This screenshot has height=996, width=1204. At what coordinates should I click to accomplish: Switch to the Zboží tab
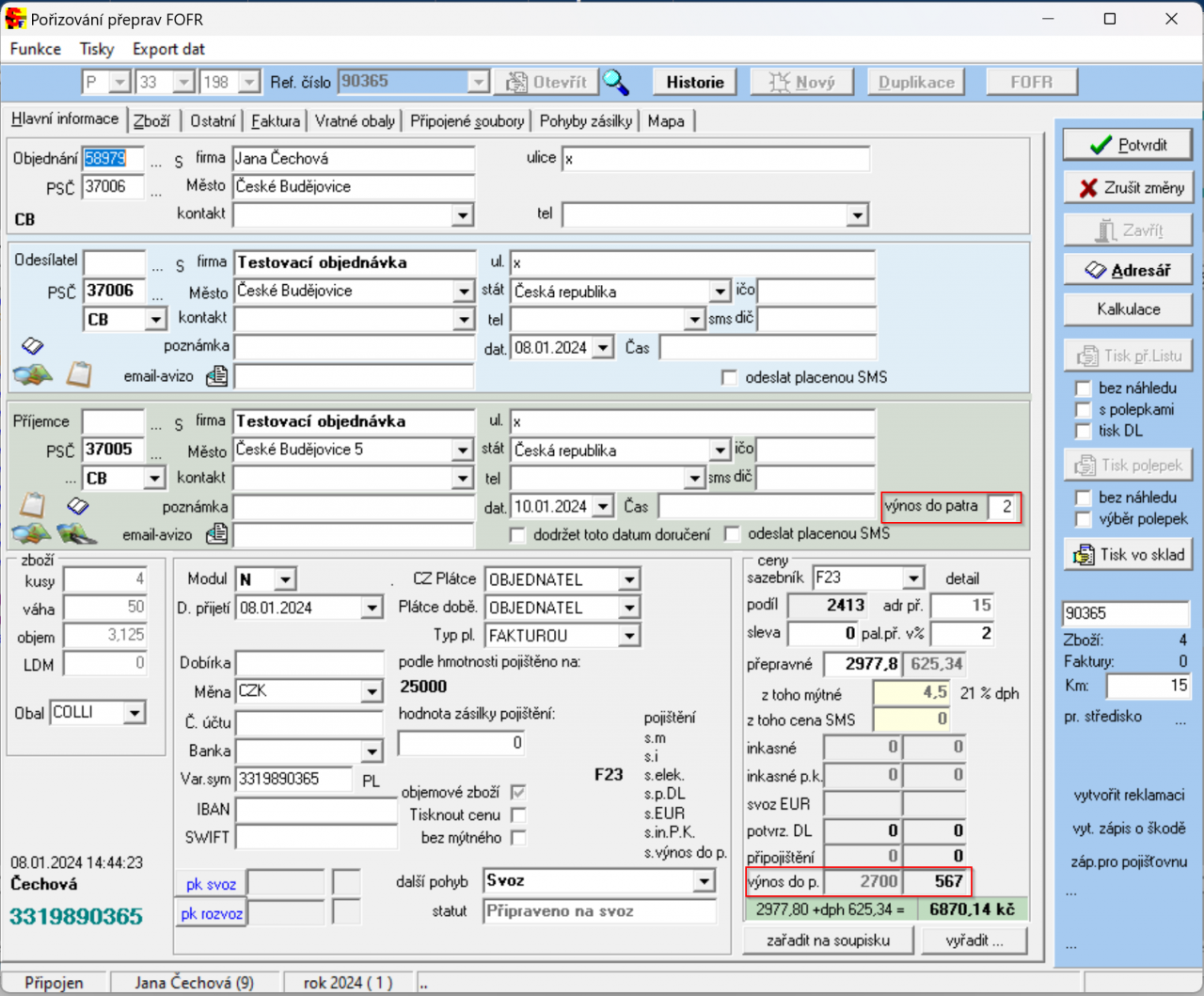[151, 121]
